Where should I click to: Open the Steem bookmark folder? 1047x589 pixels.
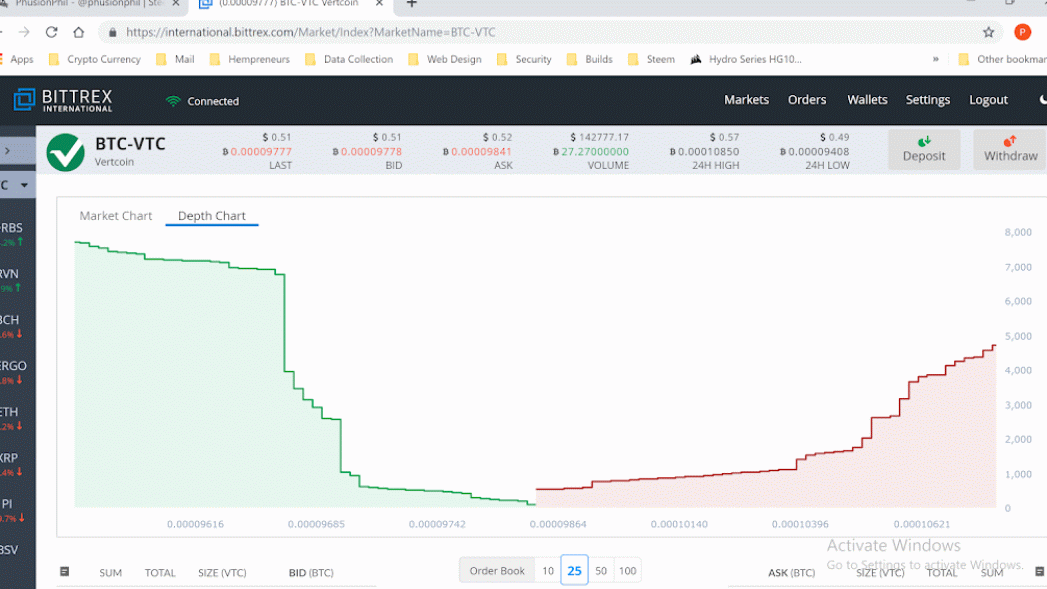(651, 59)
